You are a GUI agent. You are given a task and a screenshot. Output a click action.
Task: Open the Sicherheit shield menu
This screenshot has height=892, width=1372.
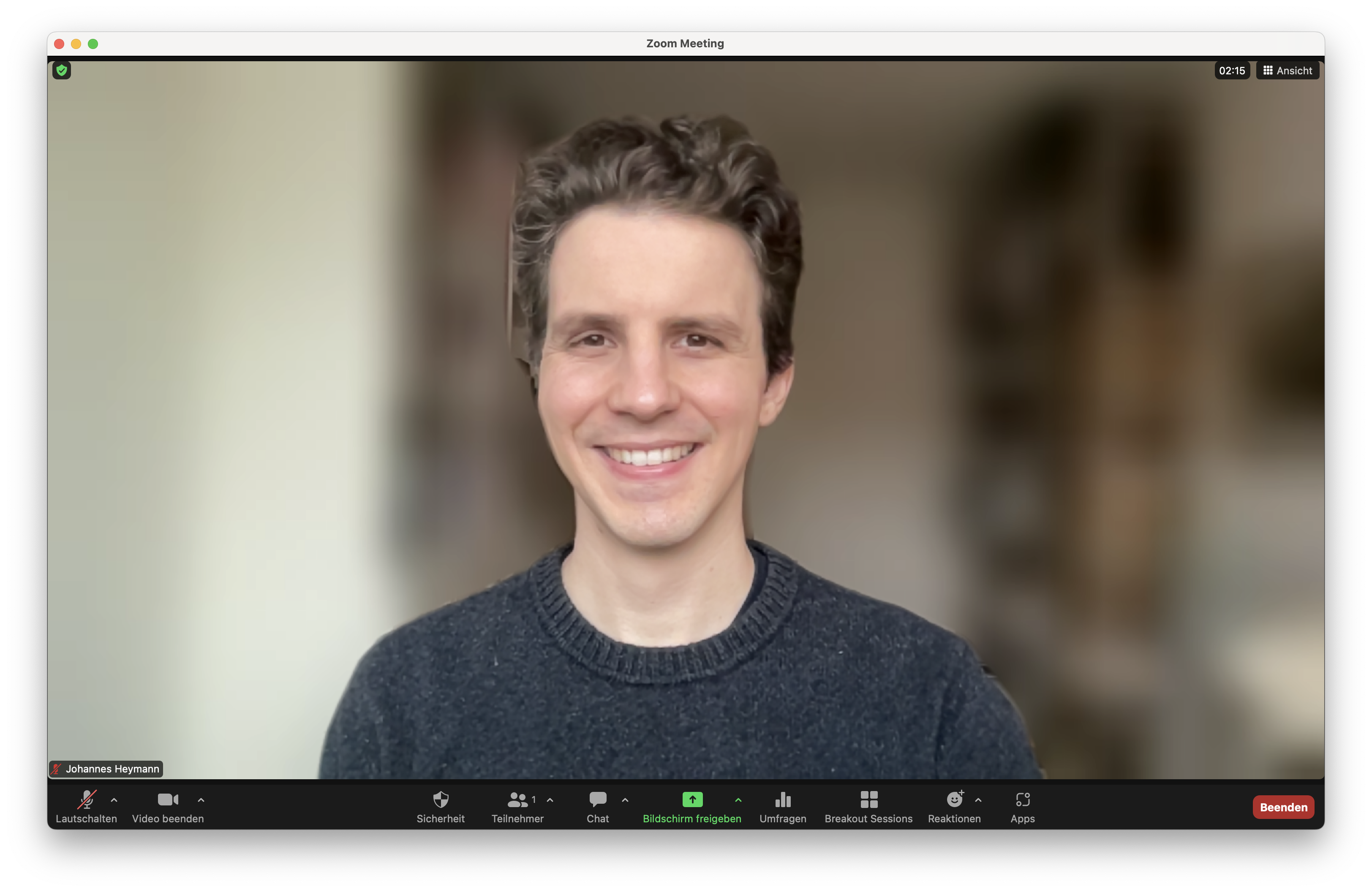pyautogui.click(x=441, y=800)
